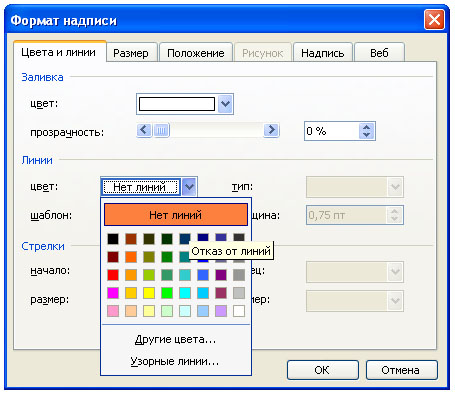Pick the dark red (maroon) swatch

(x=113, y=257)
